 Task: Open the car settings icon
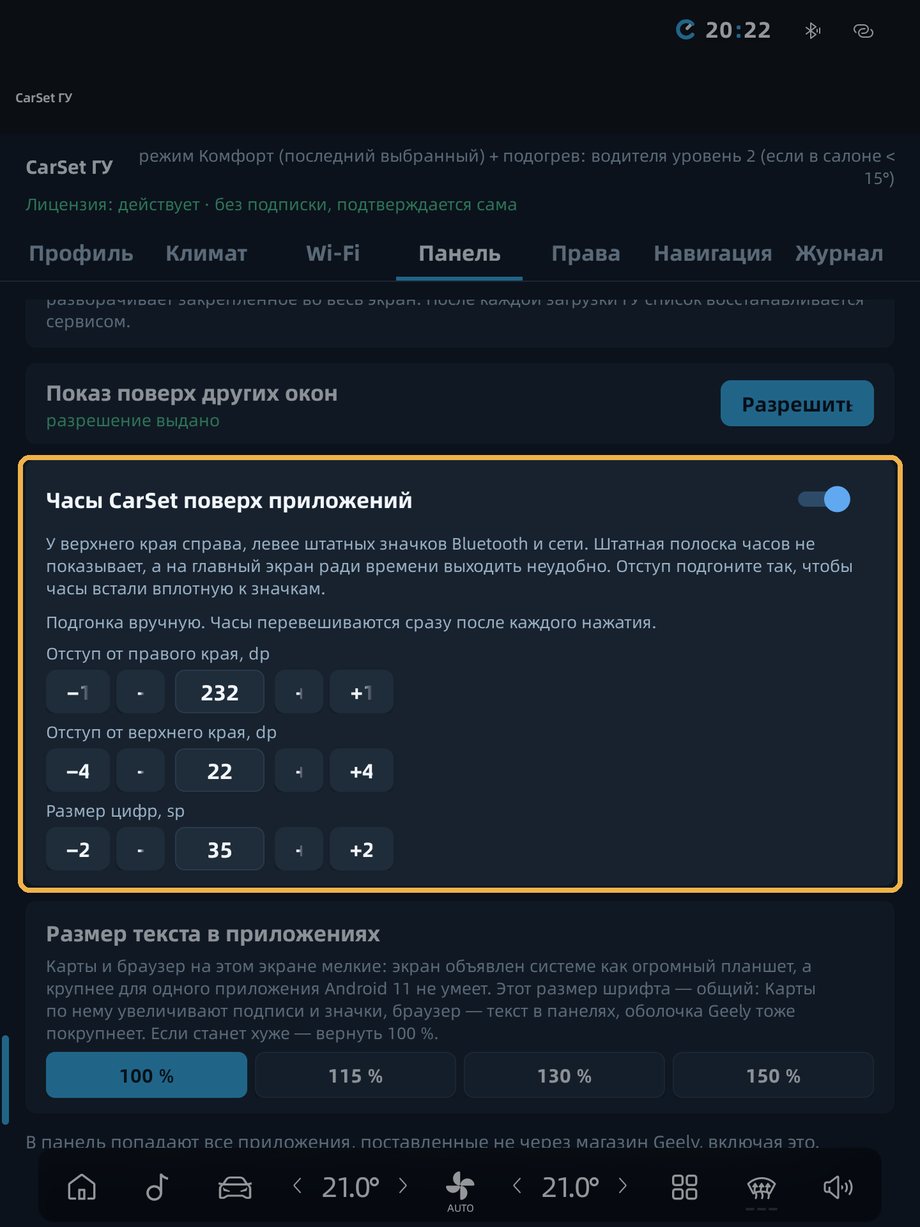(x=235, y=1187)
